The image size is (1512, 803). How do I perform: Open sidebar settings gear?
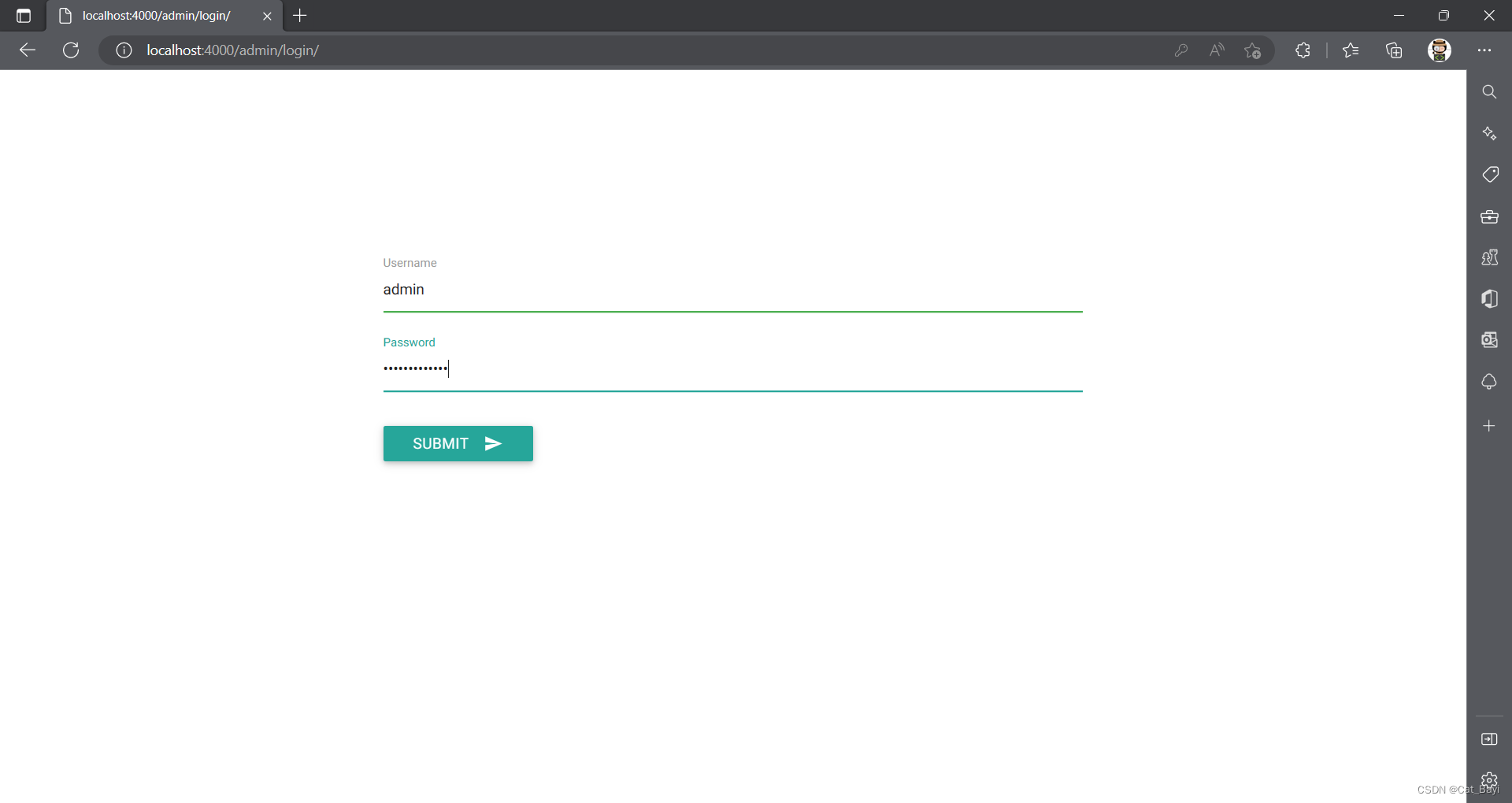(1489, 779)
